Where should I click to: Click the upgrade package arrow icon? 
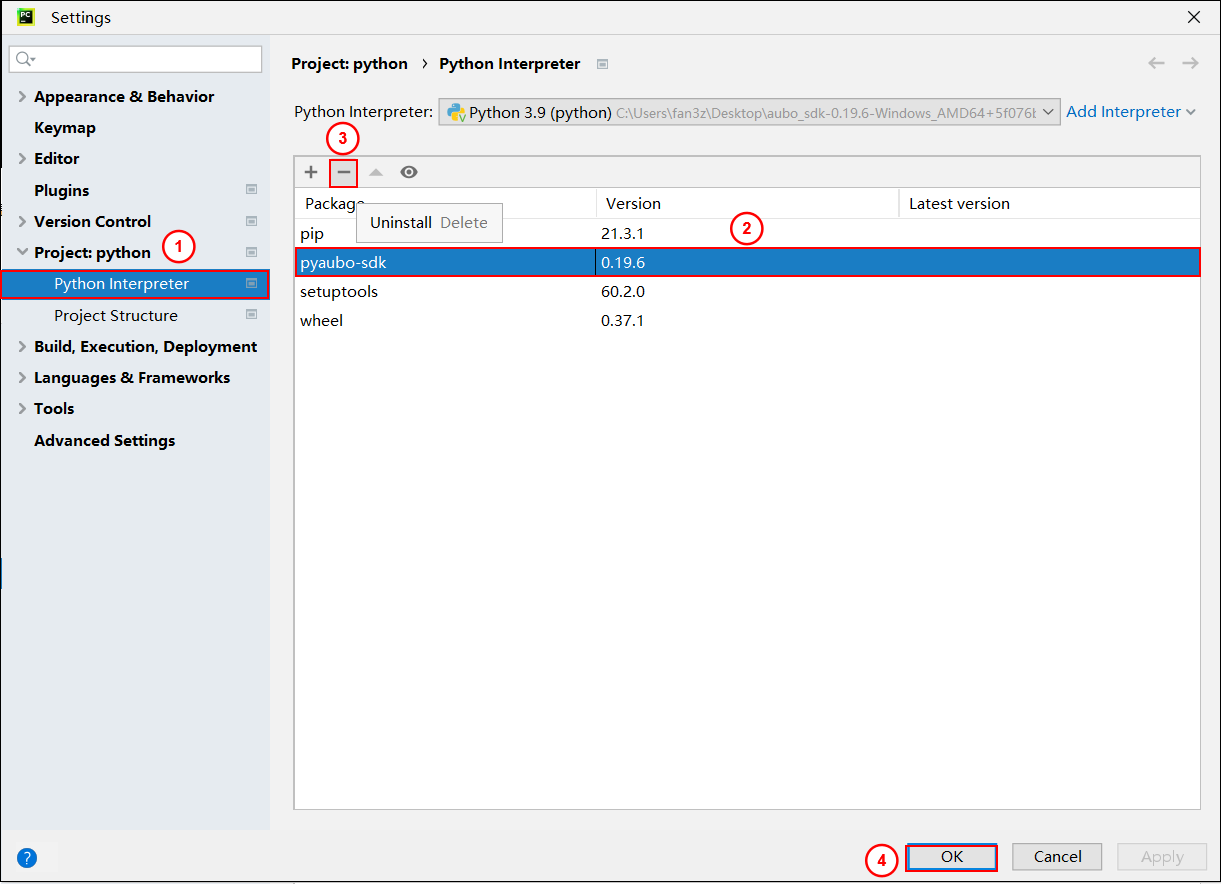tap(376, 172)
